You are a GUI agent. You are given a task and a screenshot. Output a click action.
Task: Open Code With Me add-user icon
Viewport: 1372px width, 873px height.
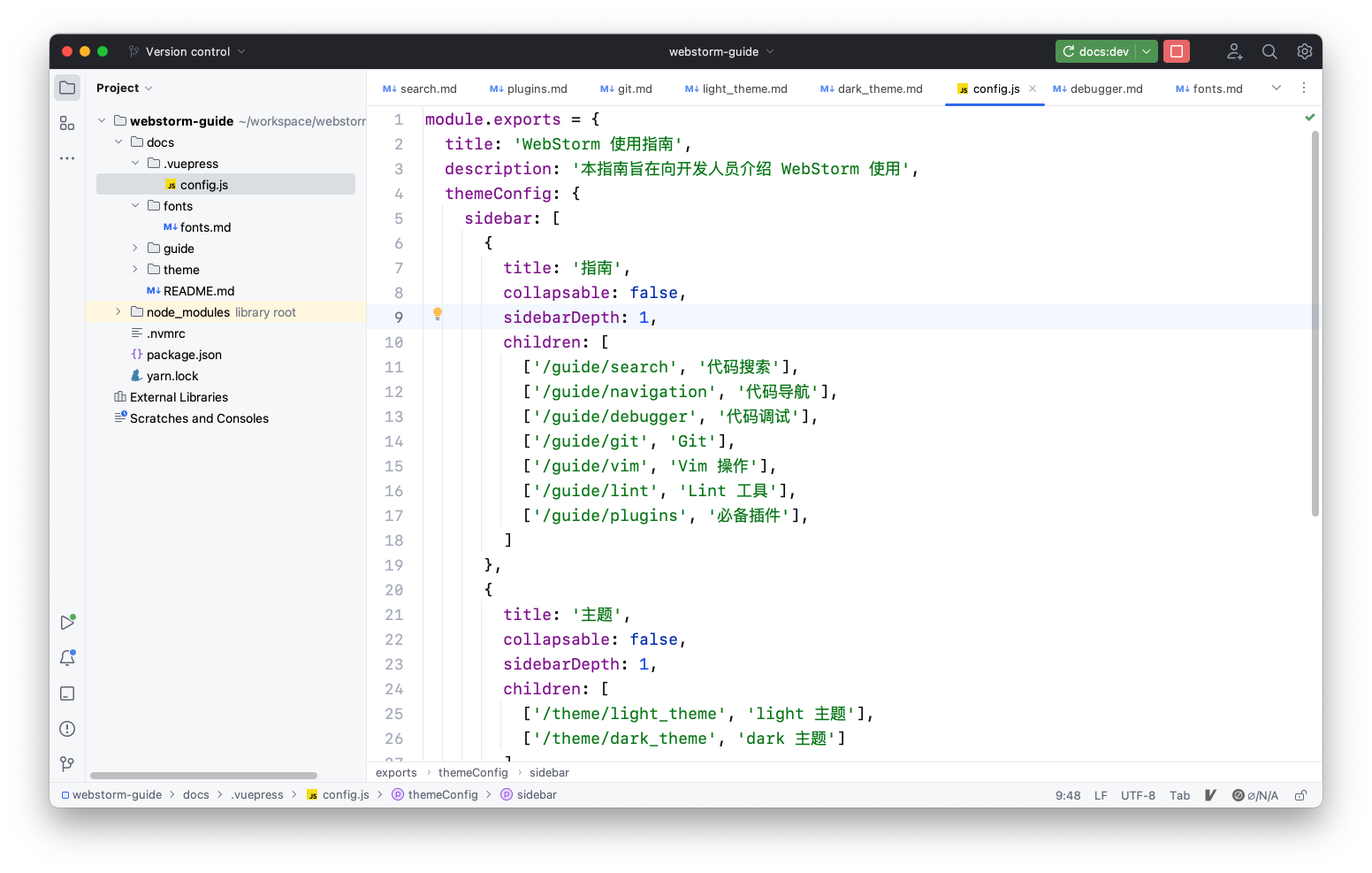click(x=1235, y=51)
